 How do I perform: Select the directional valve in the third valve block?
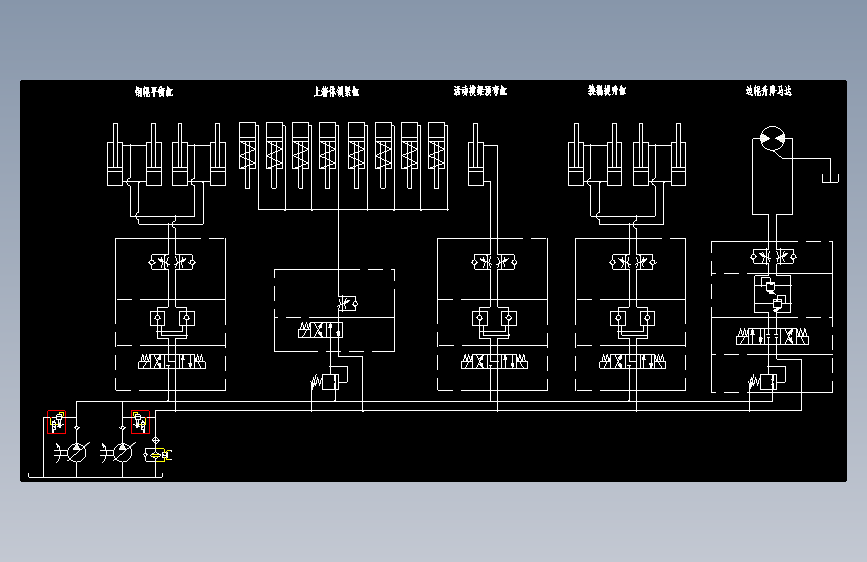click(x=494, y=362)
